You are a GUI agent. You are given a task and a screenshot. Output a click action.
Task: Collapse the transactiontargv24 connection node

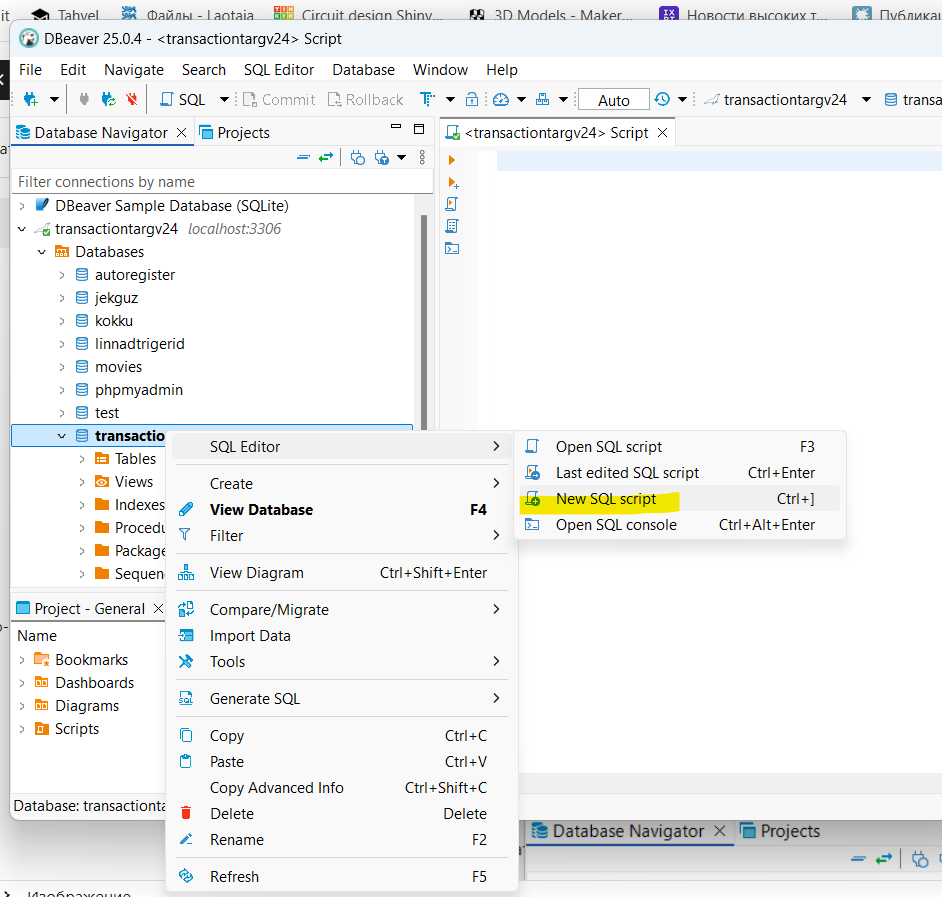pos(22,229)
